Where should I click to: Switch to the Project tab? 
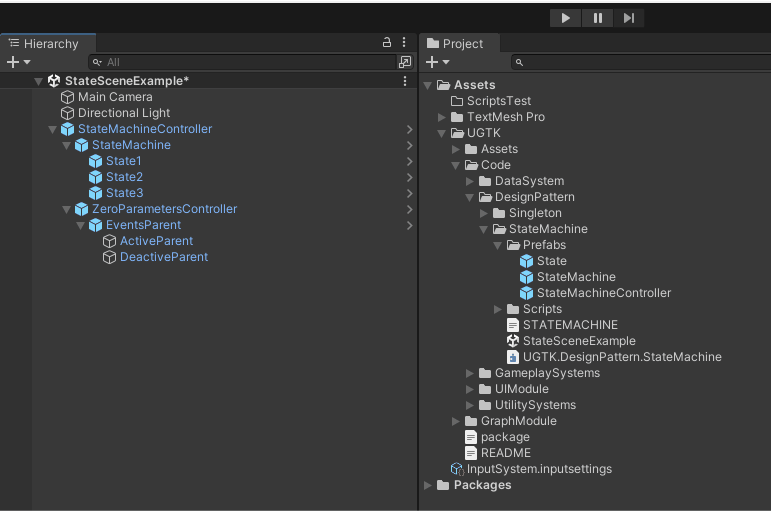[460, 43]
